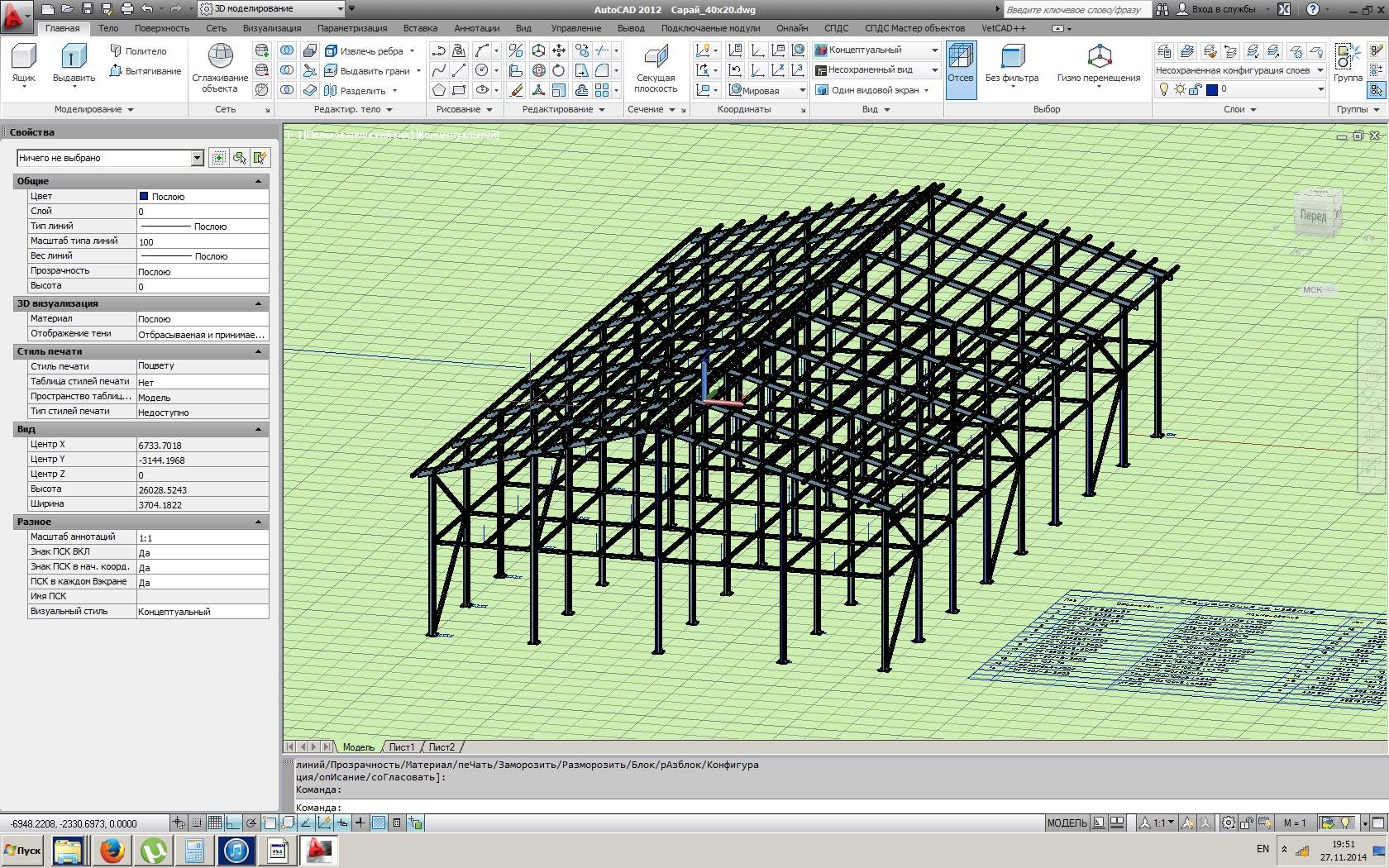1389x868 pixels.
Task: Toggle grid display in status bar
Action: (x=215, y=823)
